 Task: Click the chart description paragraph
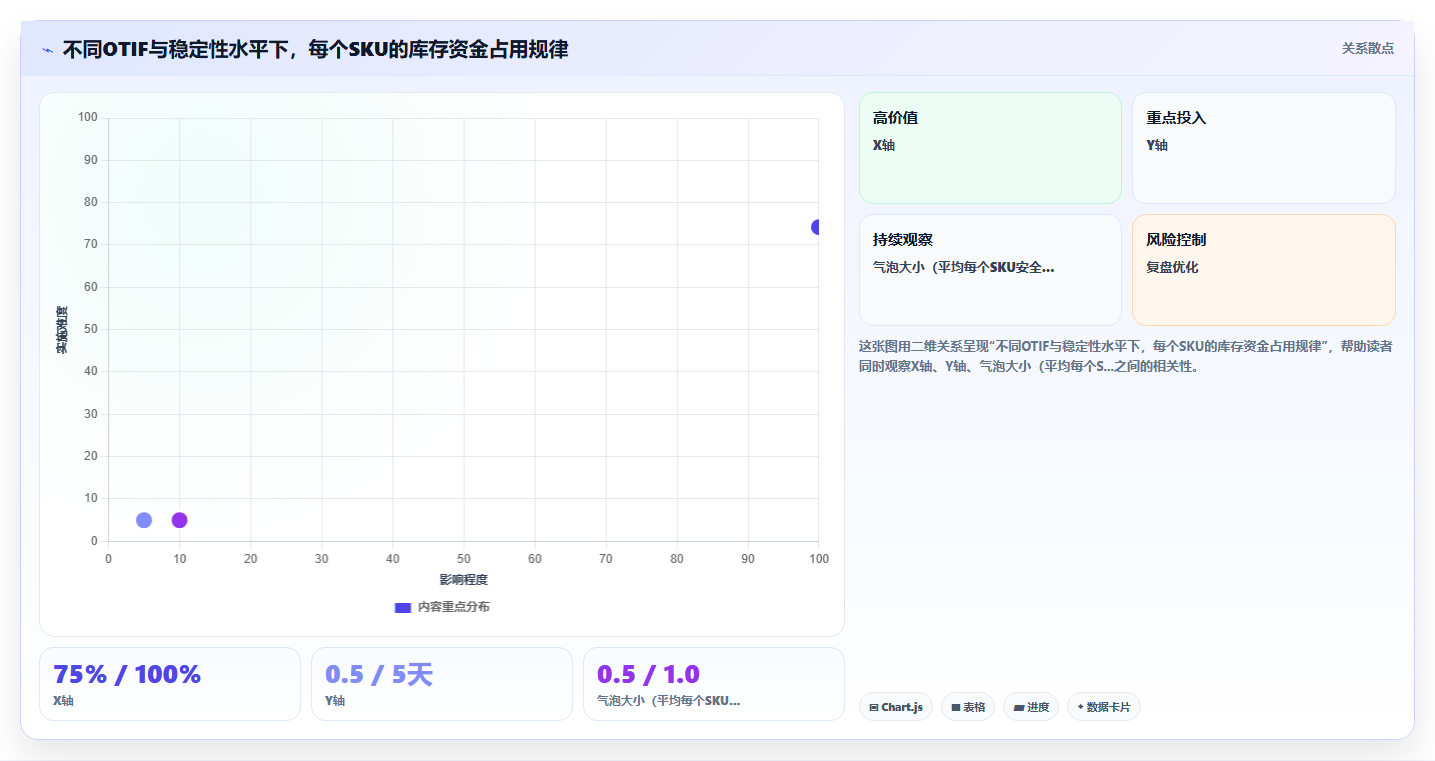click(1126, 356)
